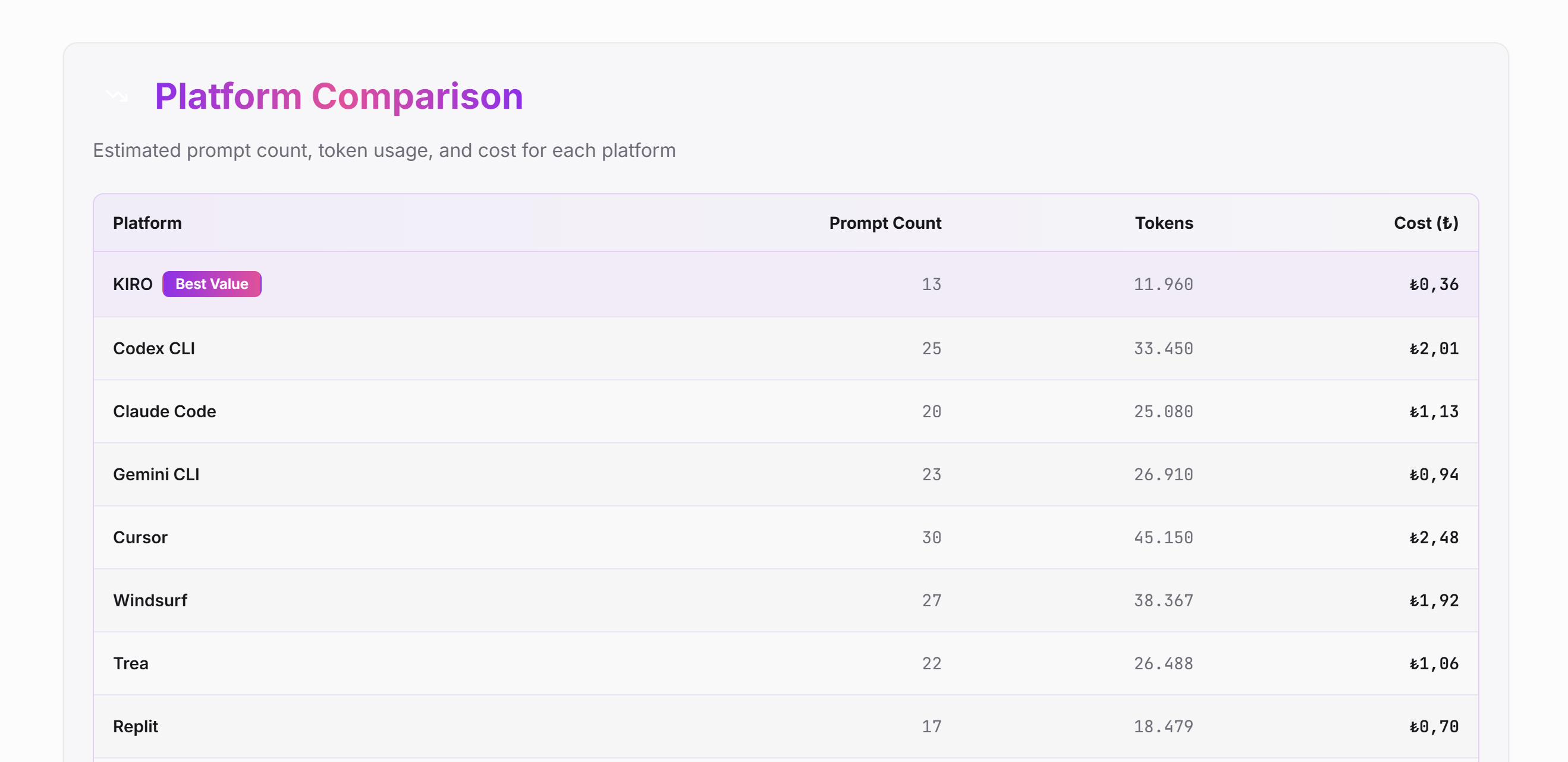Click the Prompt Count column header

coord(884,223)
